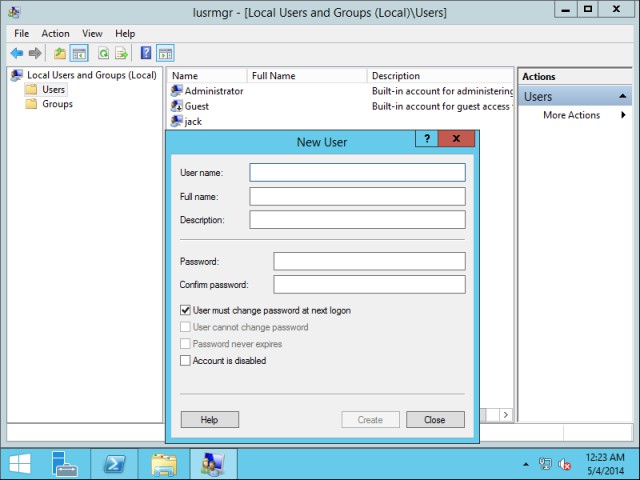Select the jack name text
Viewport: 640px width, 480px height.
click(x=193, y=122)
